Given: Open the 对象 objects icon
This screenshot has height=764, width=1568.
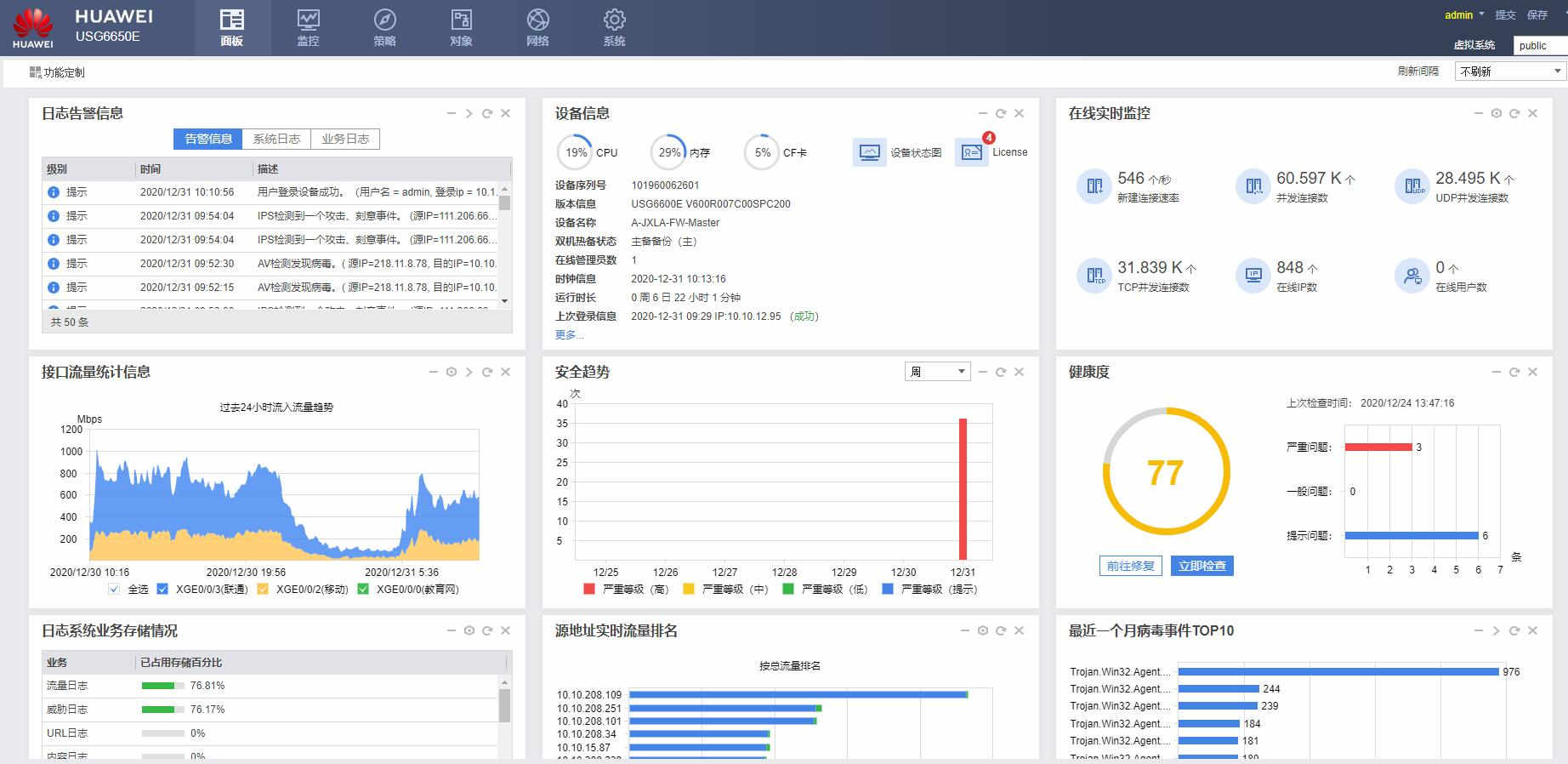Looking at the screenshot, I should point(461,20).
